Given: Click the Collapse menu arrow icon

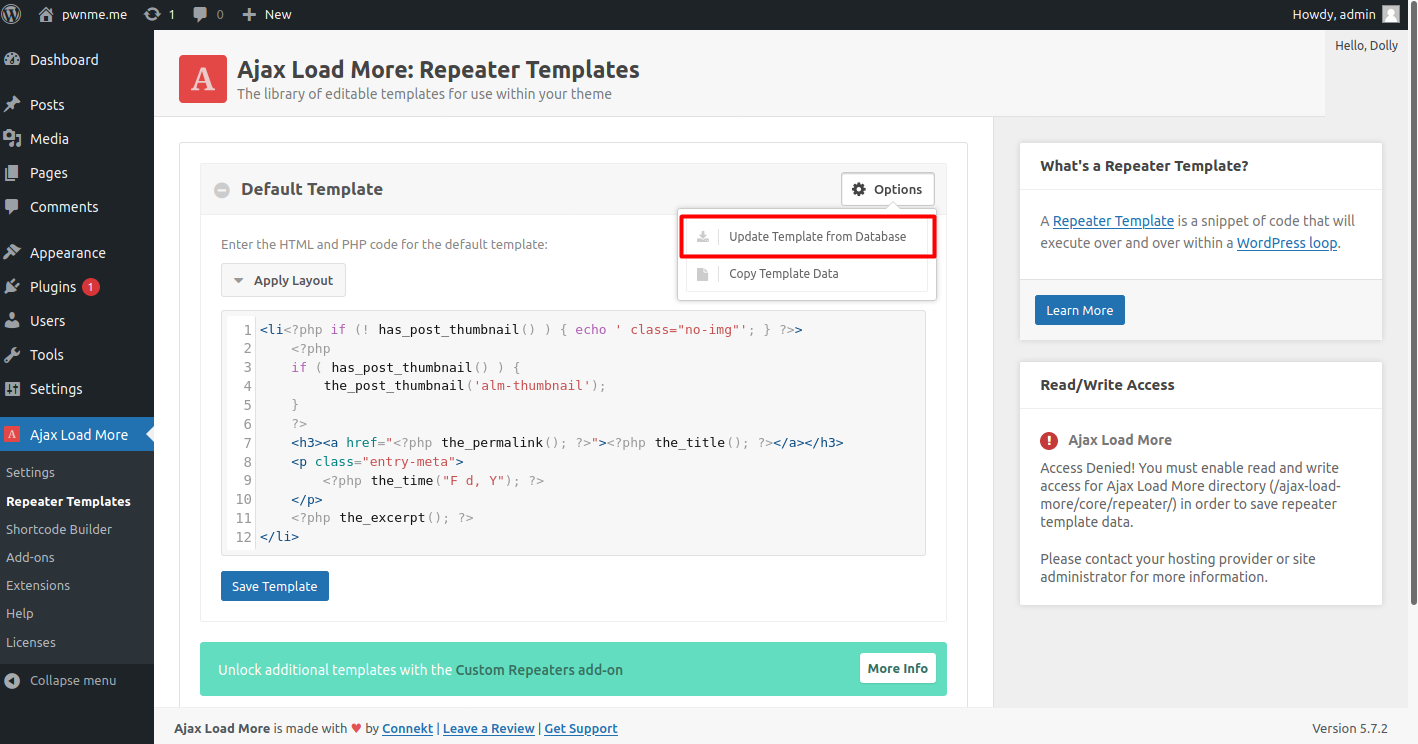Looking at the screenshot, I should pyautogui.click(x=12, y=681).
